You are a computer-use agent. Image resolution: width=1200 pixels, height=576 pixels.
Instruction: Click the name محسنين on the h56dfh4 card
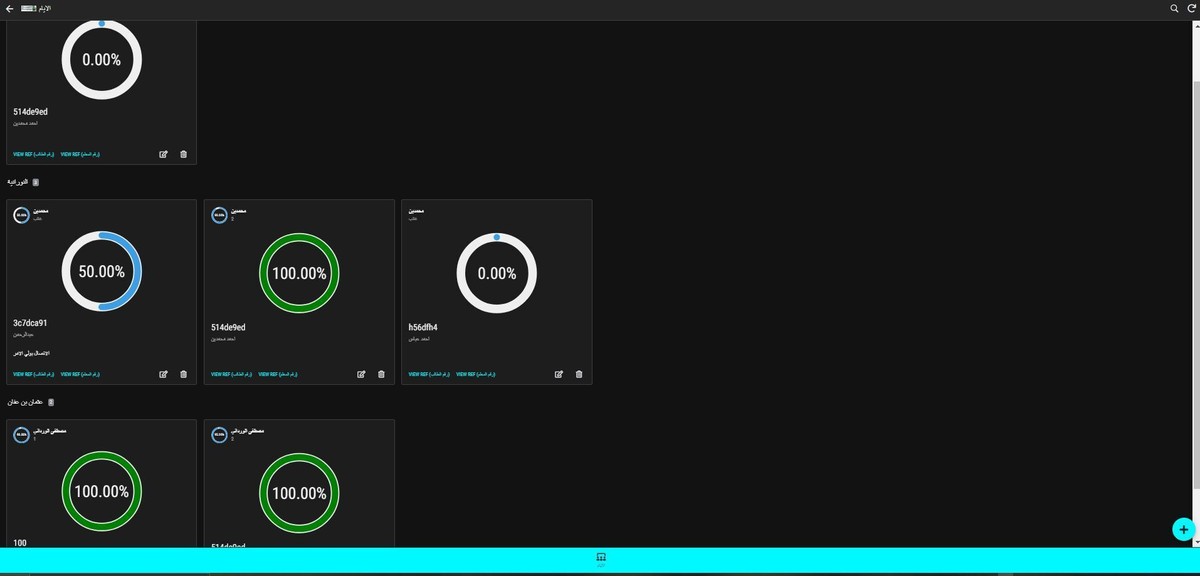click(416, 211)
